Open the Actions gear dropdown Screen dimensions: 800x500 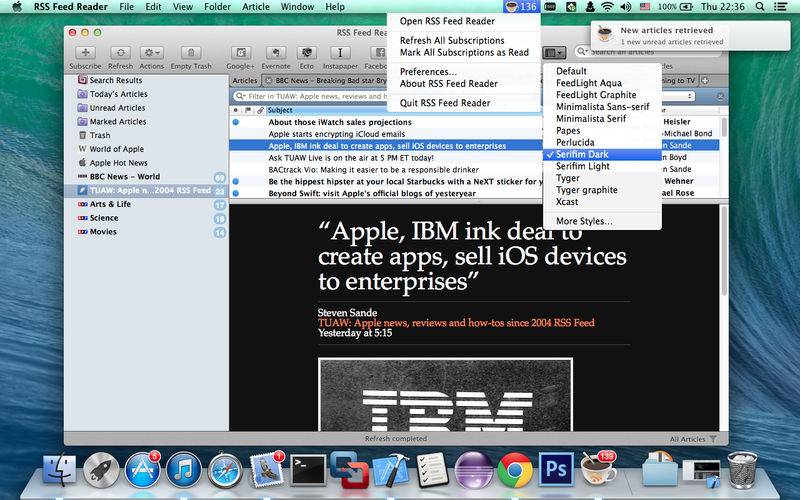click(x=152, y=53)
